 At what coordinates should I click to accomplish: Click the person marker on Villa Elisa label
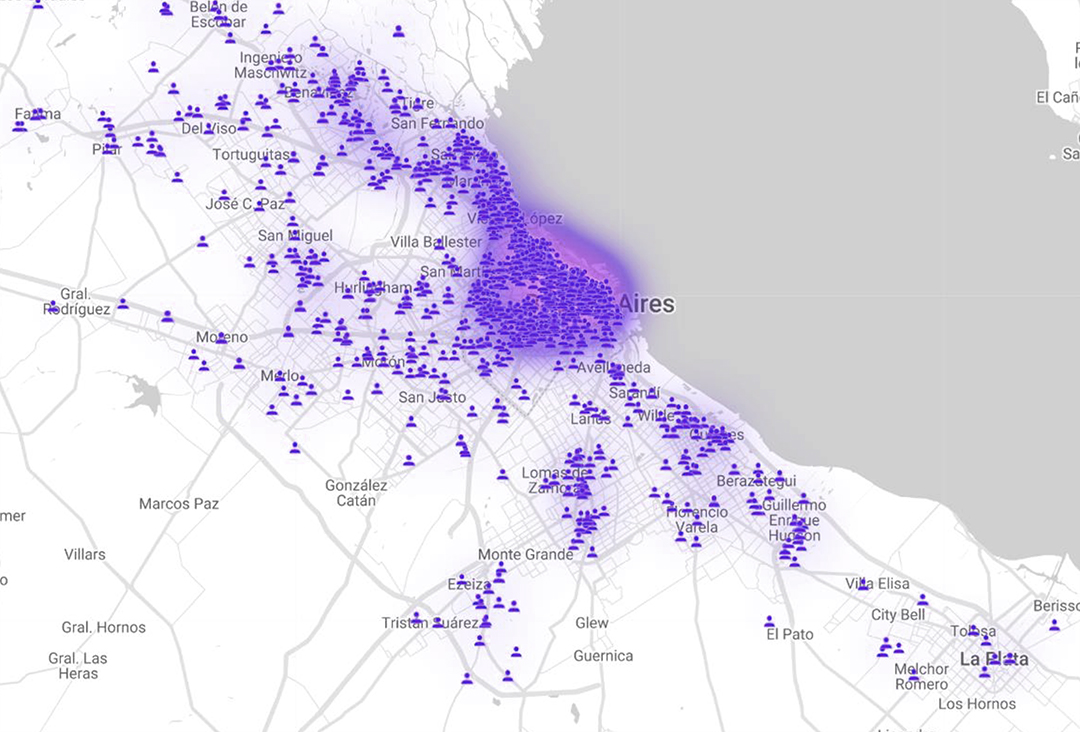863,584
